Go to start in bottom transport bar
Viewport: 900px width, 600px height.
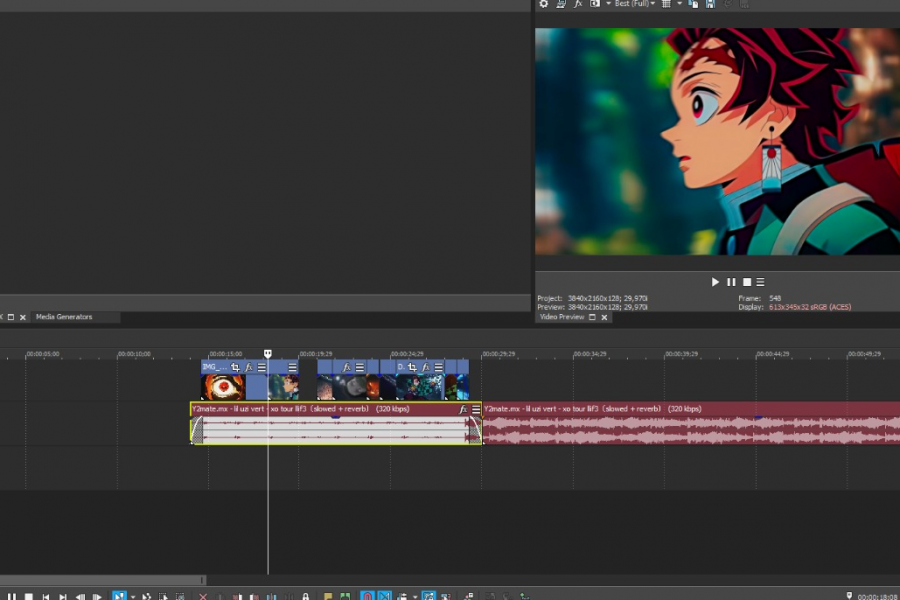(46, 597)
